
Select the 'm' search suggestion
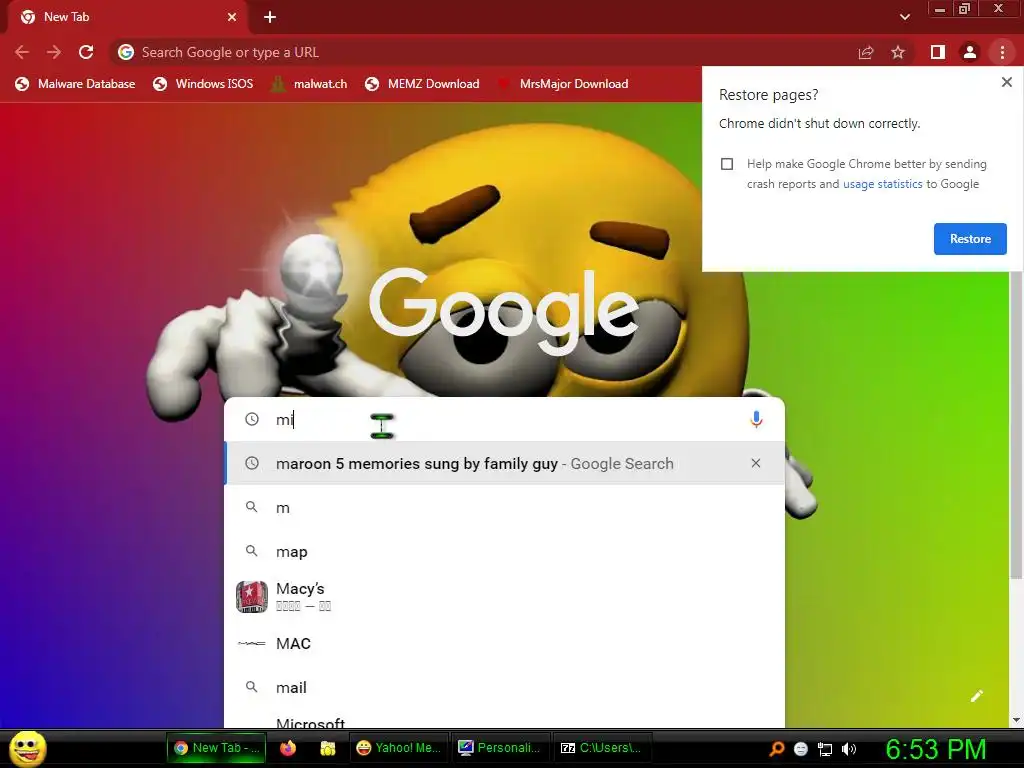pyautogui.click(x=504, y=507)
